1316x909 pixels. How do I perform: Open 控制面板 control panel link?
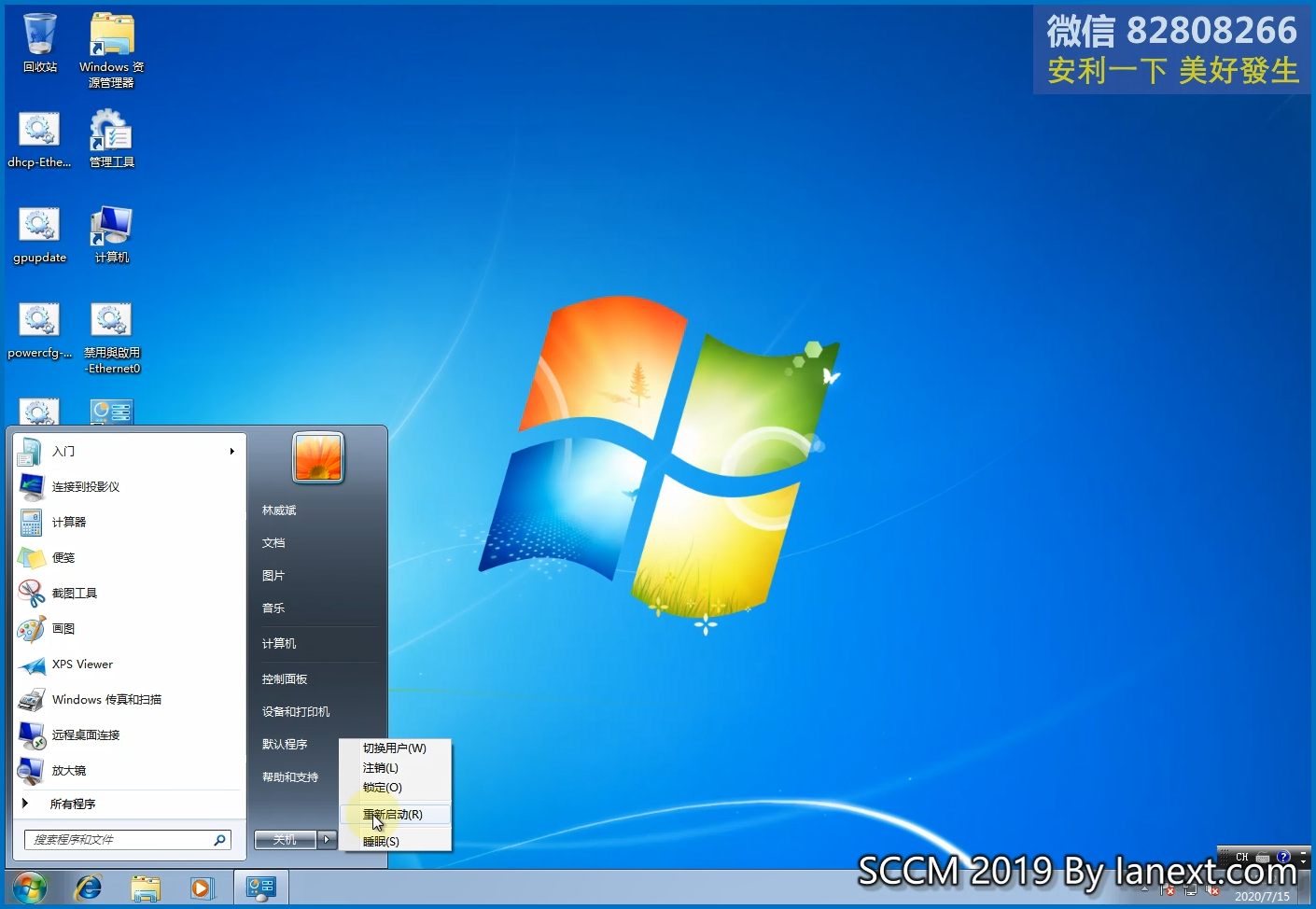click(x=285, y=679)
